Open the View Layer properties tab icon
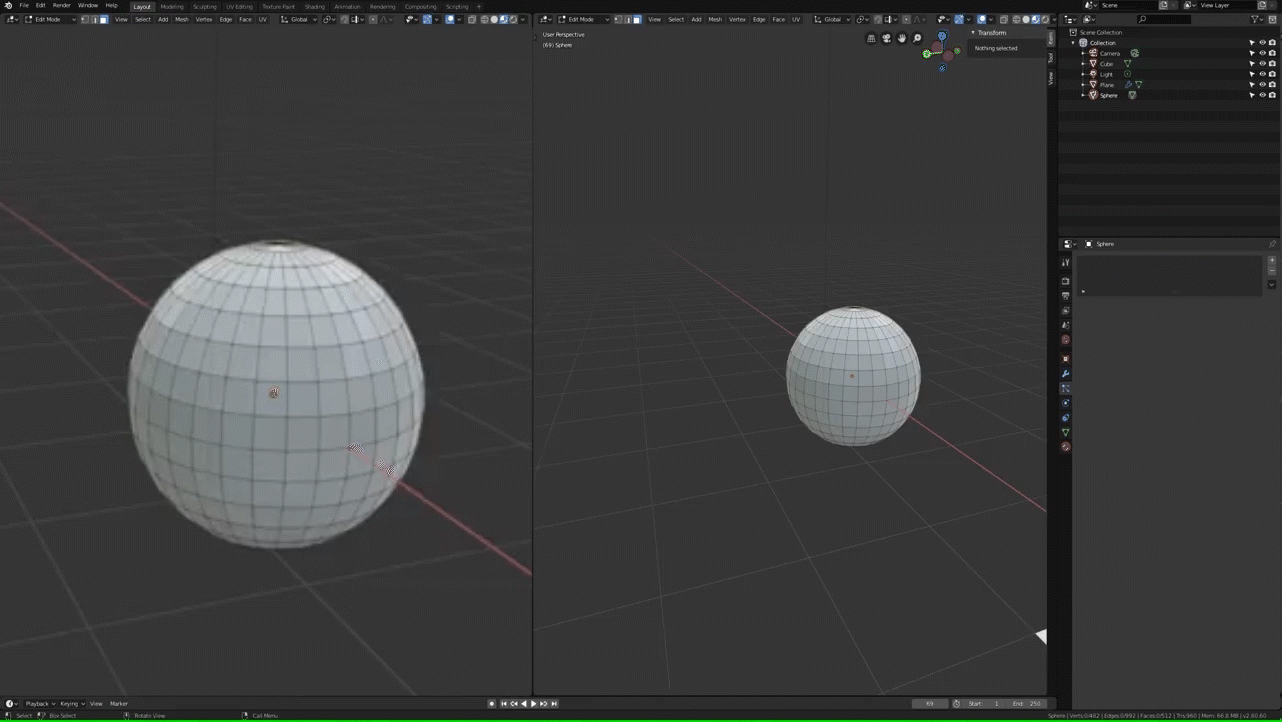Image resolution: width=1282 pixels, height=722 pixels. tap(1065, 311)
